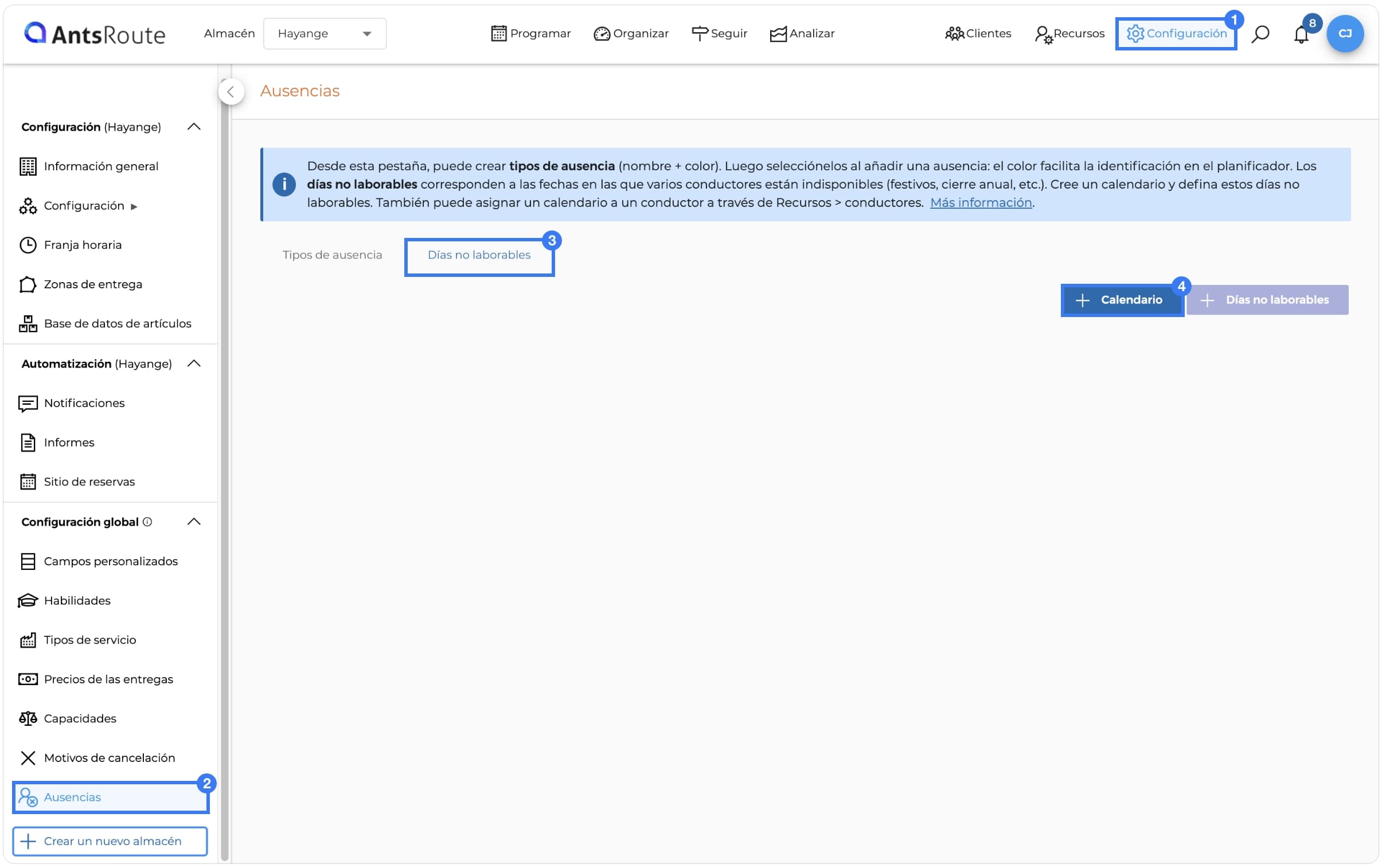Image resolution: width=1382 pixels, height=868 pixels.
Task: Open the Capacidades item
Action: pos(80,719)
